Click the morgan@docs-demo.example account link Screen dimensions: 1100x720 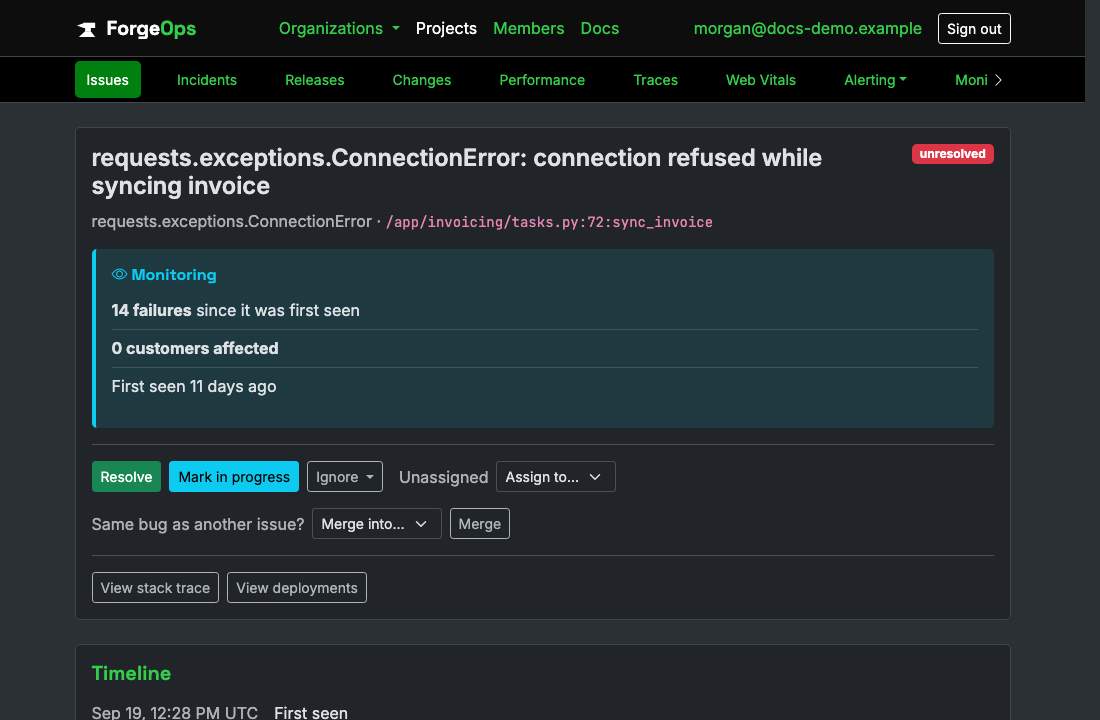(x=807, y=29)
